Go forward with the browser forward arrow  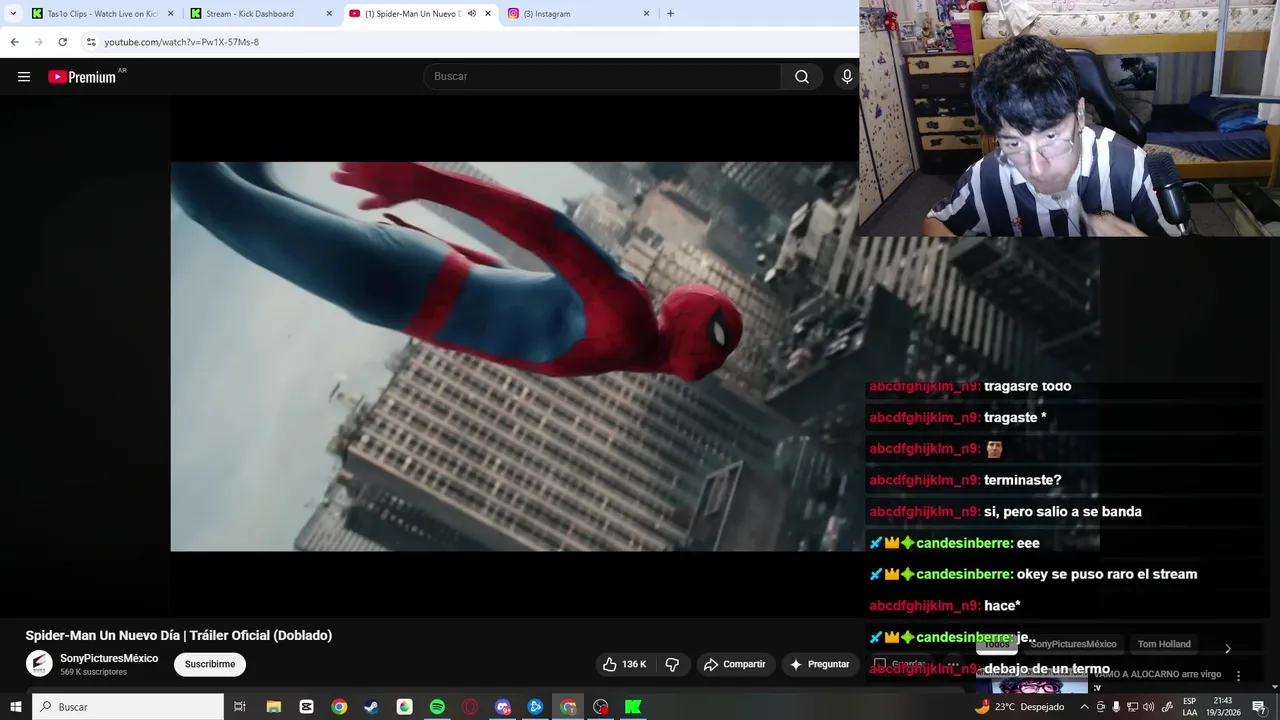(x=39, y=42)
